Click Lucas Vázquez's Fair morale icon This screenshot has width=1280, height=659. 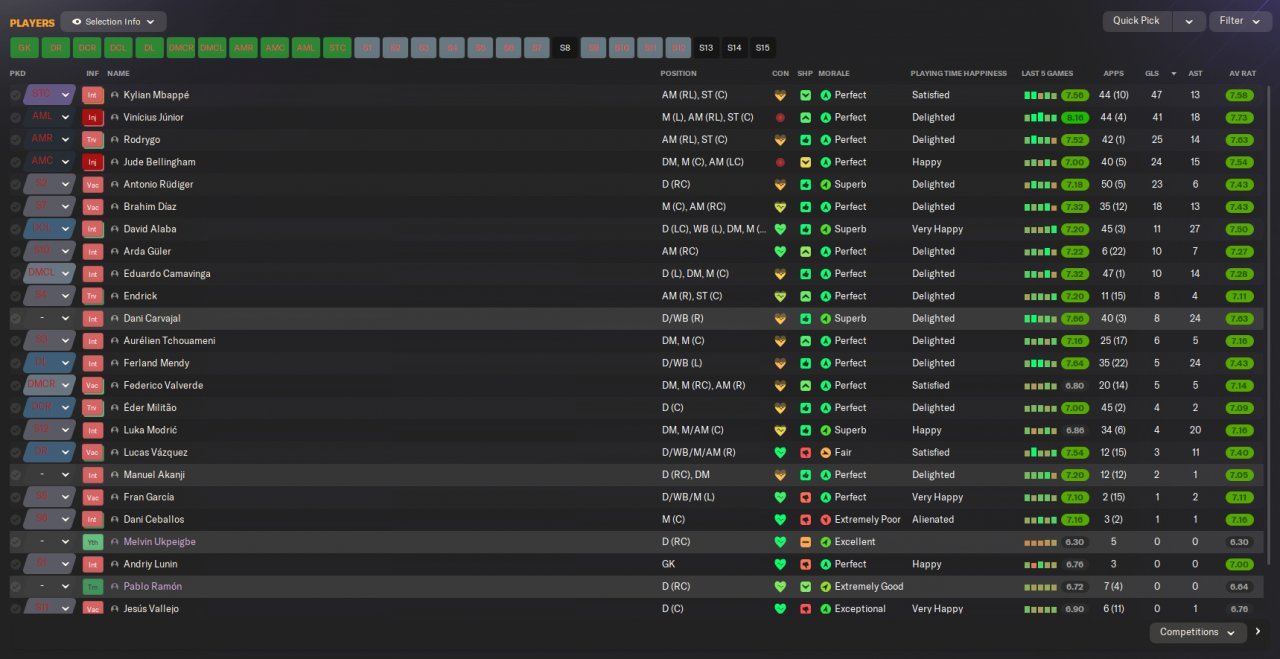[826, 452]
